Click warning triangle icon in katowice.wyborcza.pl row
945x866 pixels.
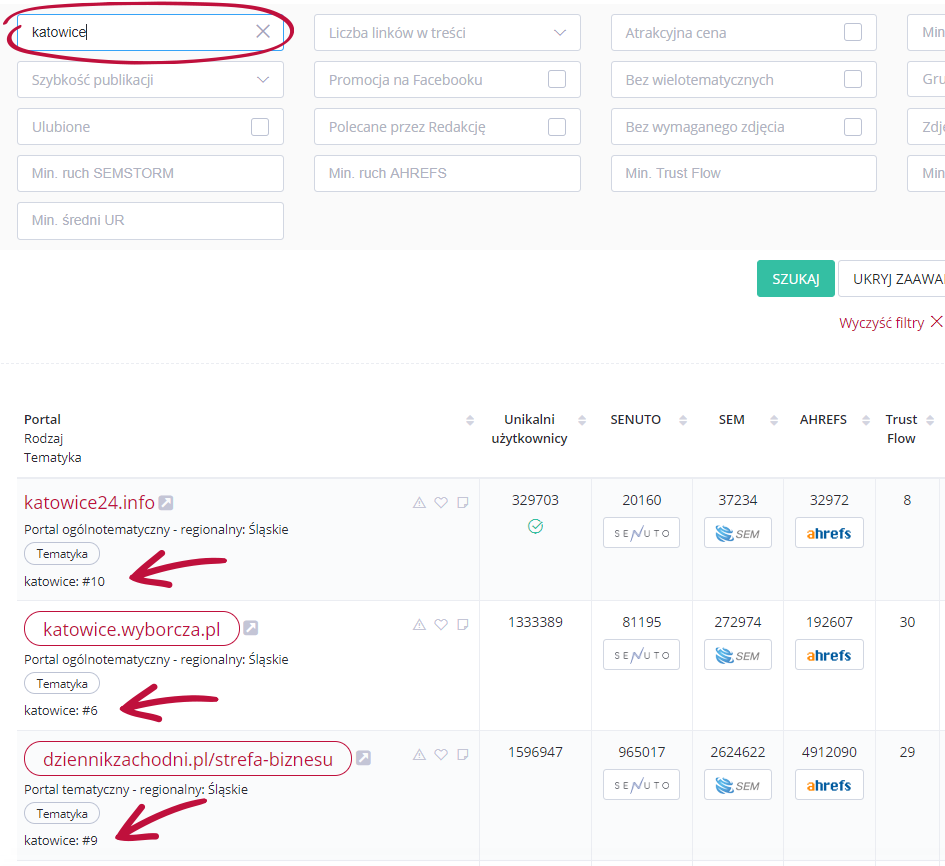[x=419, y=624]
